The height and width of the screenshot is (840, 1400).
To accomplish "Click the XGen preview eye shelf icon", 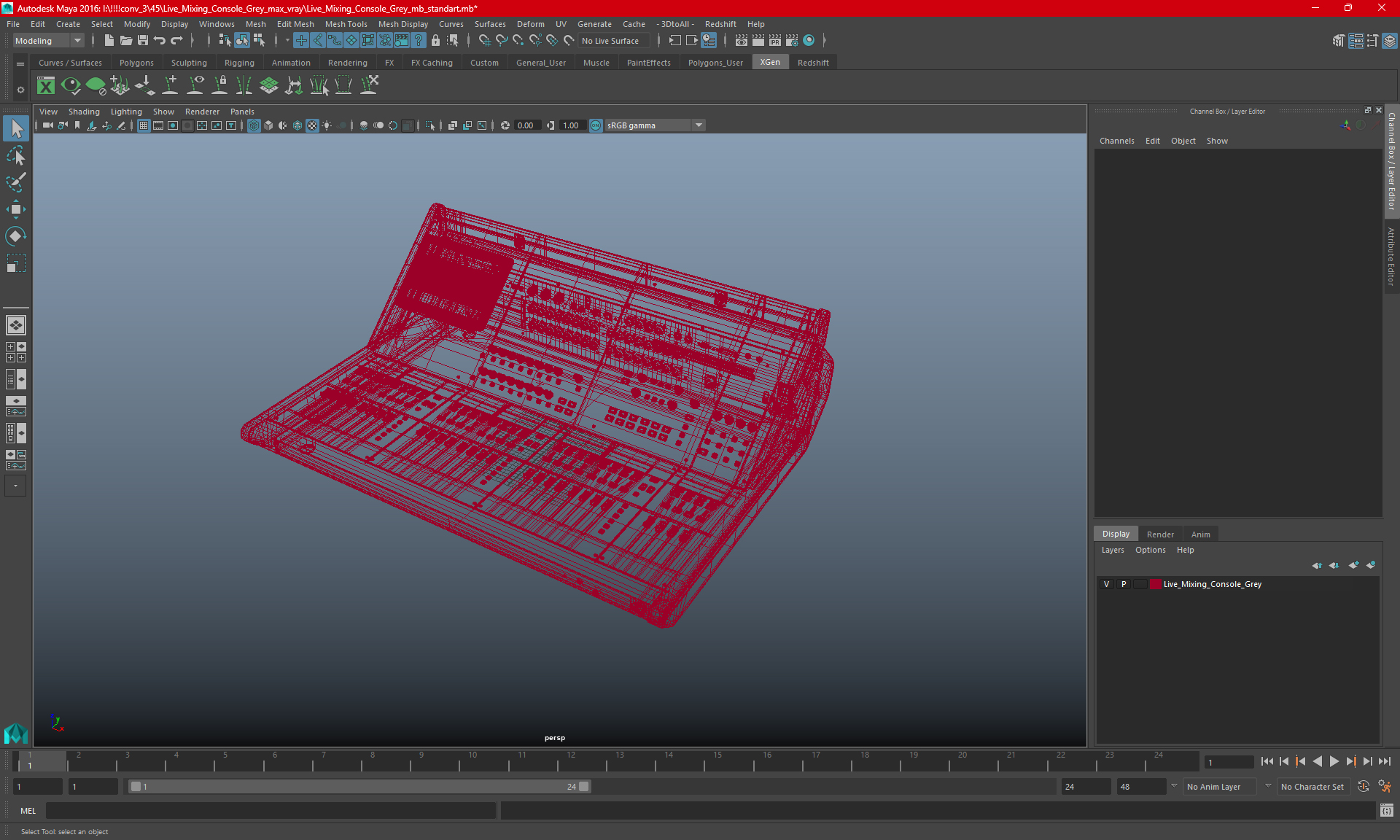I will [x=71, y=86].
